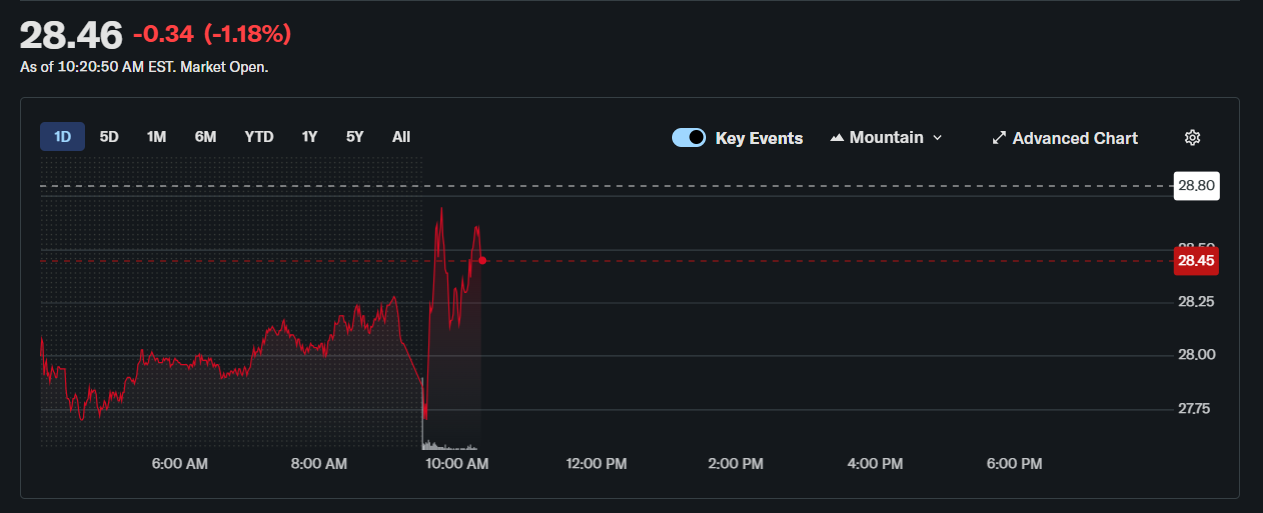Select the All time range
The height and width of the screenshot is (513, 1263).
(x=401, y=137)
